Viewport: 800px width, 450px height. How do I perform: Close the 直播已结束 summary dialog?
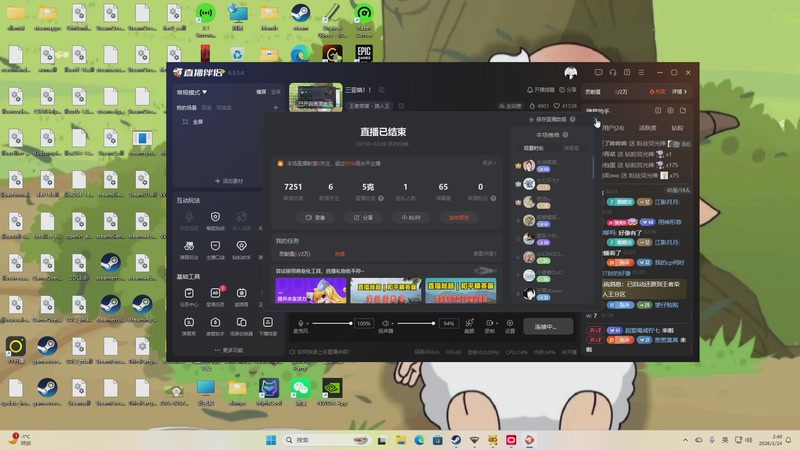point(595,120)
